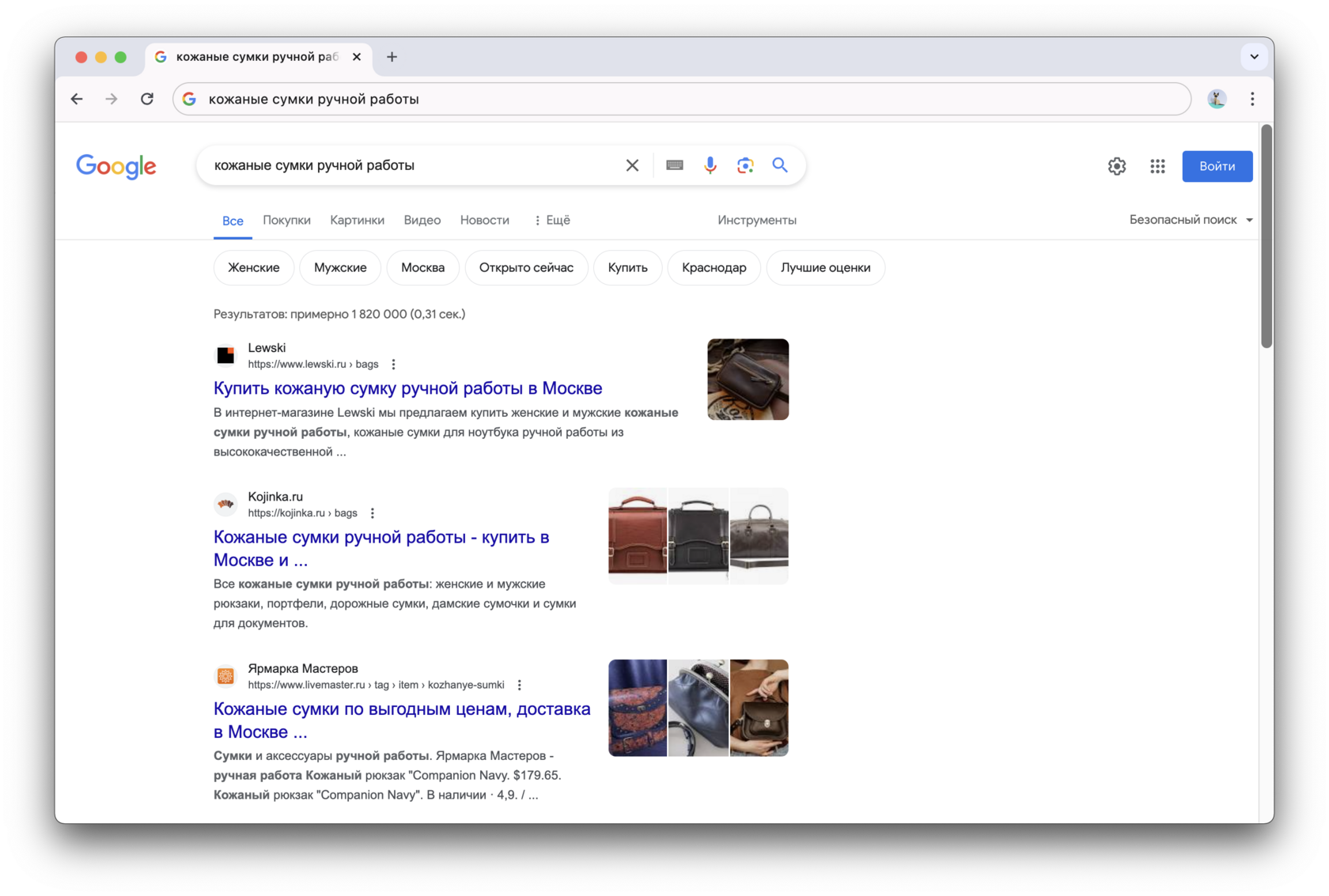Click the browser forward arrow

pyautogui.click(x=112, y=99)
